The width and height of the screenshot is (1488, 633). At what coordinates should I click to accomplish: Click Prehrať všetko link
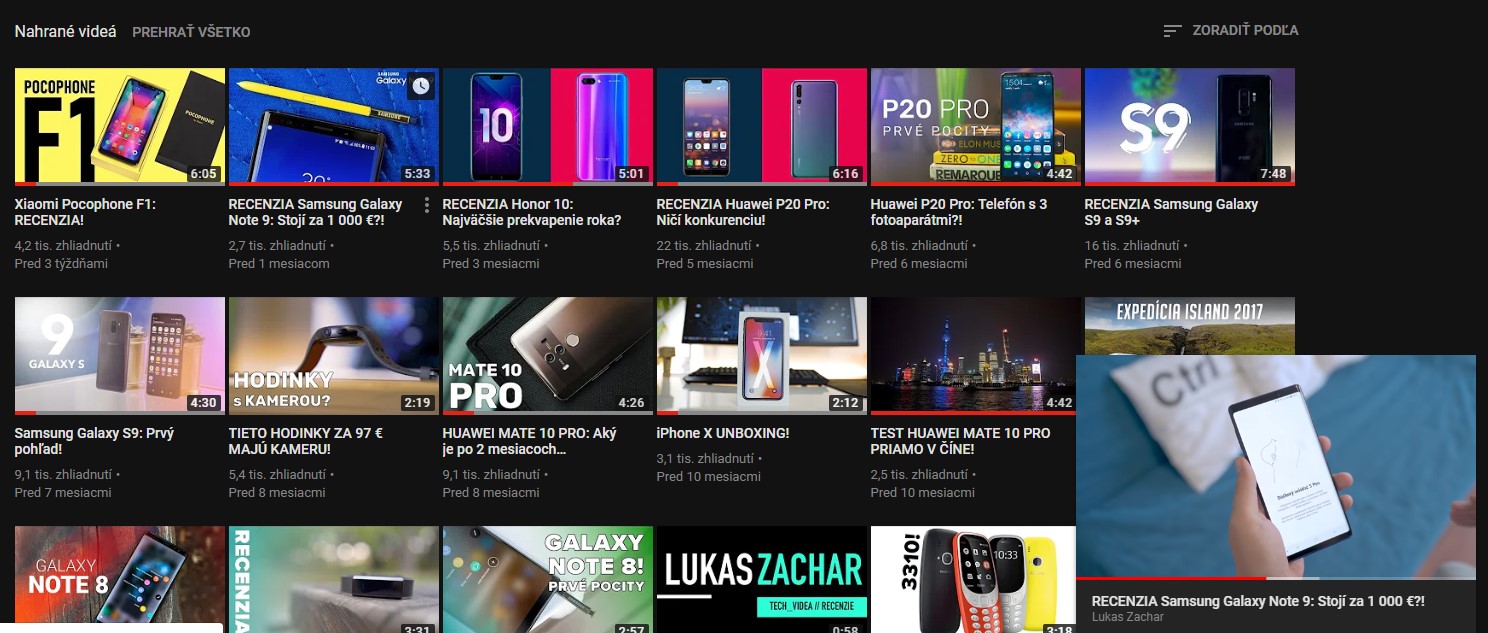click(x=191, y=32)
